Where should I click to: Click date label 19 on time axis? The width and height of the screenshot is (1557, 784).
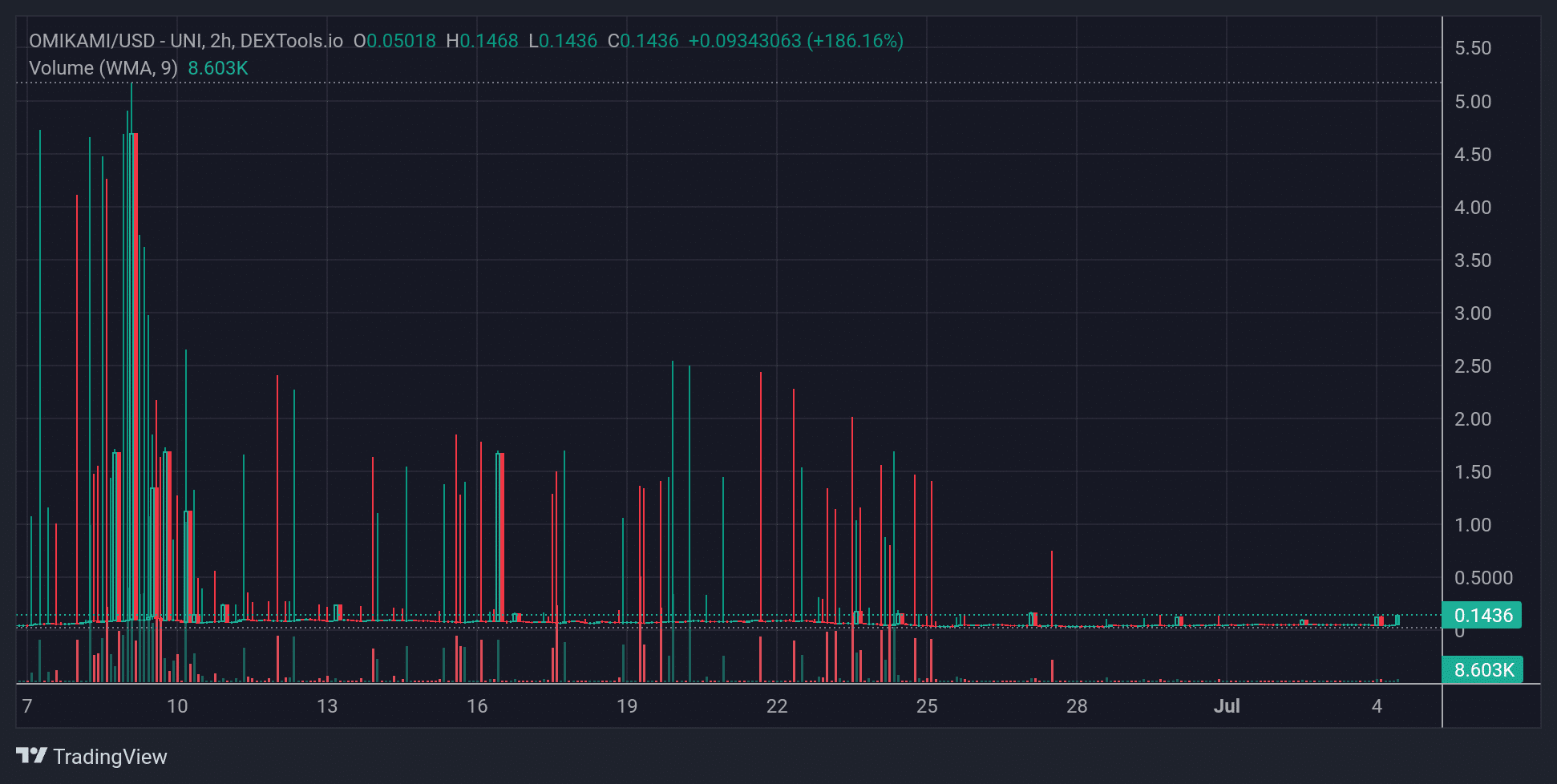point(627,706)
